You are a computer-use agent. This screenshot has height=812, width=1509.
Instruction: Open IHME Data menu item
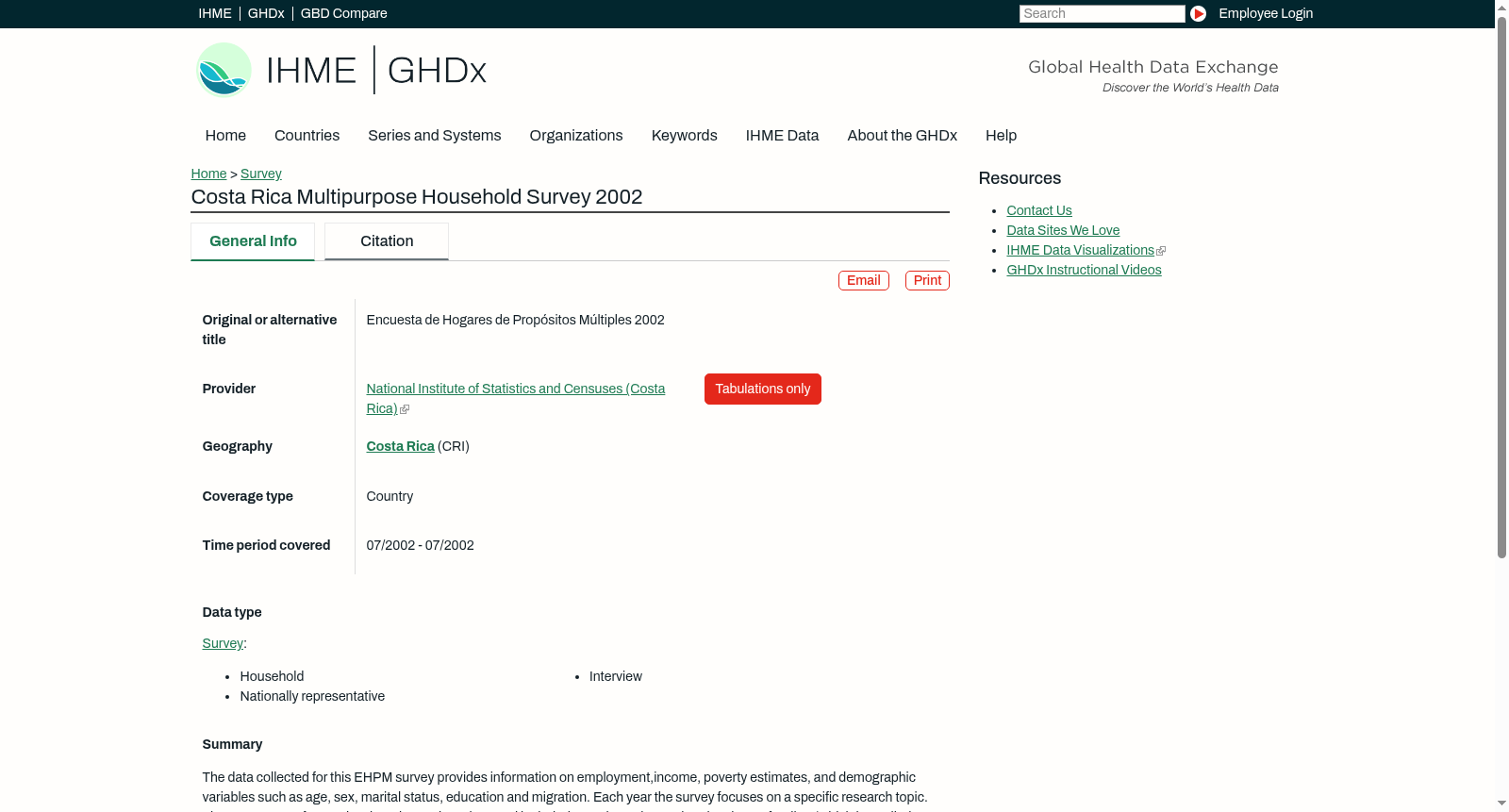point(782,136)
